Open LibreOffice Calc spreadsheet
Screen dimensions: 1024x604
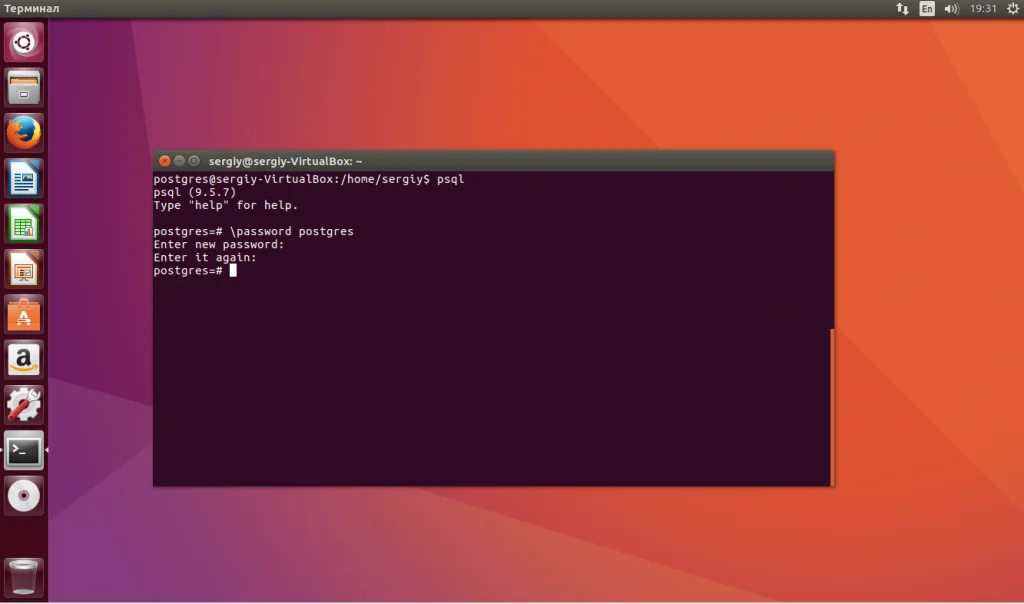point(24,224)
